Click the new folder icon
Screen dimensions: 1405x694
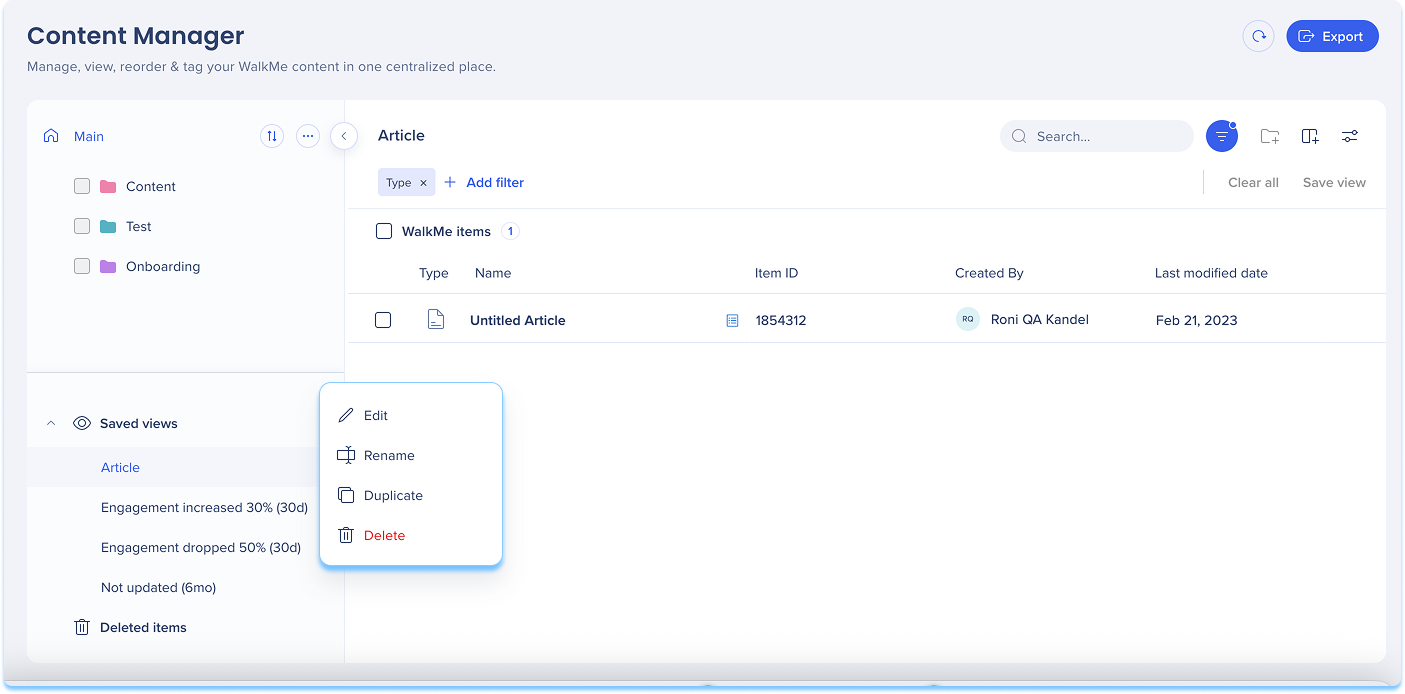(1270, 136)
